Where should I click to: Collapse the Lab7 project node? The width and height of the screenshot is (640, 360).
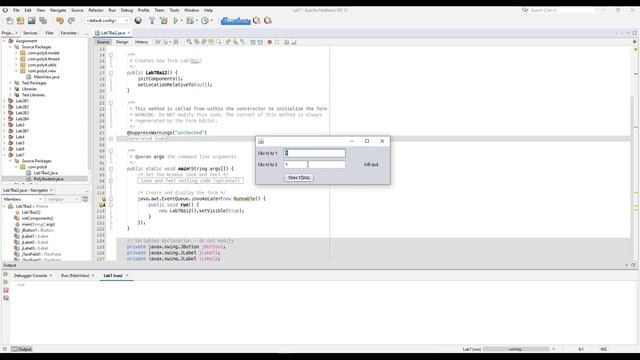tap(4, 155)
